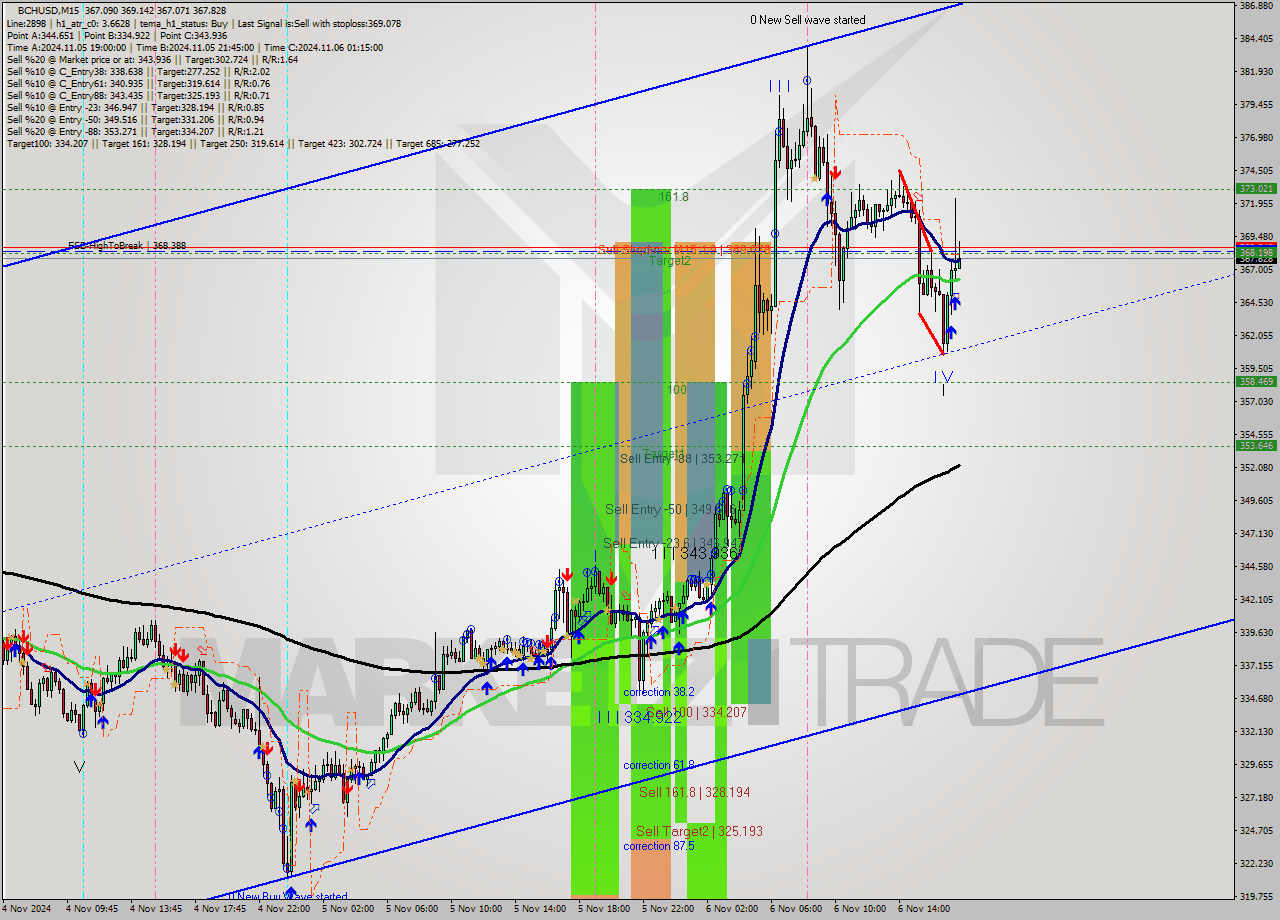Click the green '368.198' price tag
The height and width of the screenshot is (920, 1280).
1256,253
